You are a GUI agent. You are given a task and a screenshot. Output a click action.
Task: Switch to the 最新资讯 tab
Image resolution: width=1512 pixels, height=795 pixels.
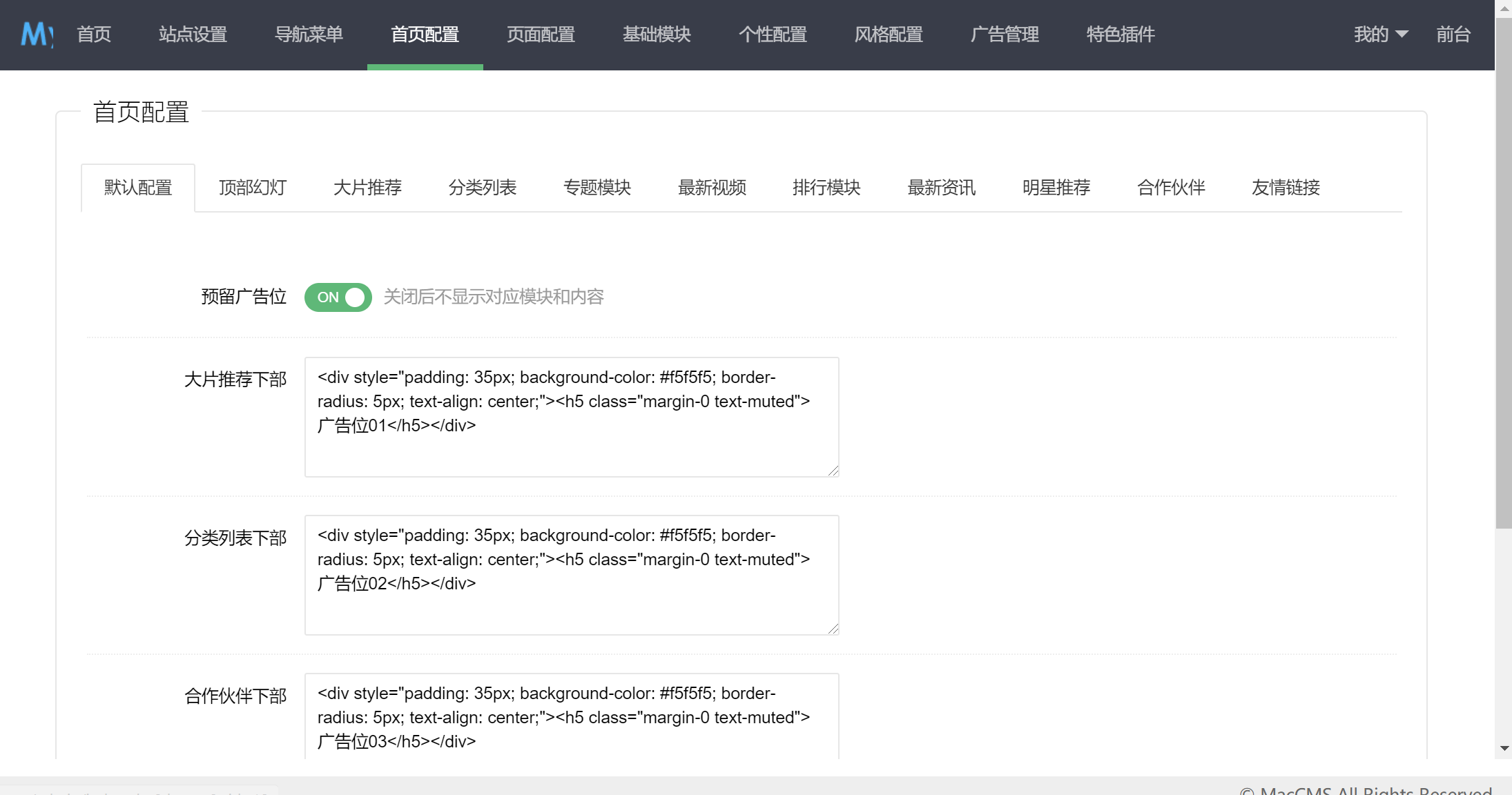click(942, 188)
